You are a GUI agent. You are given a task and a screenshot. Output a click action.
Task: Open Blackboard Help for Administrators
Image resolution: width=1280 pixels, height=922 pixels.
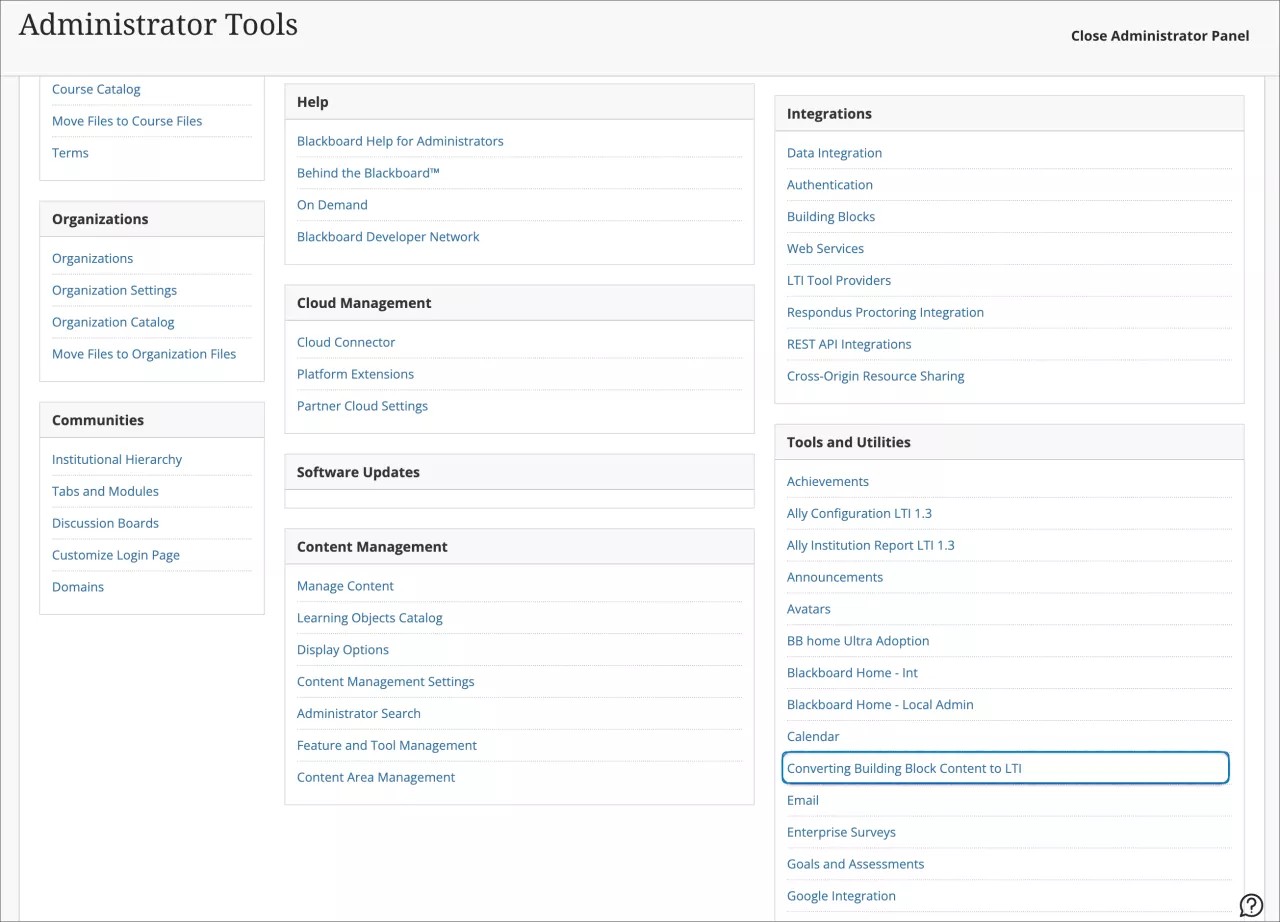(400, 141)
